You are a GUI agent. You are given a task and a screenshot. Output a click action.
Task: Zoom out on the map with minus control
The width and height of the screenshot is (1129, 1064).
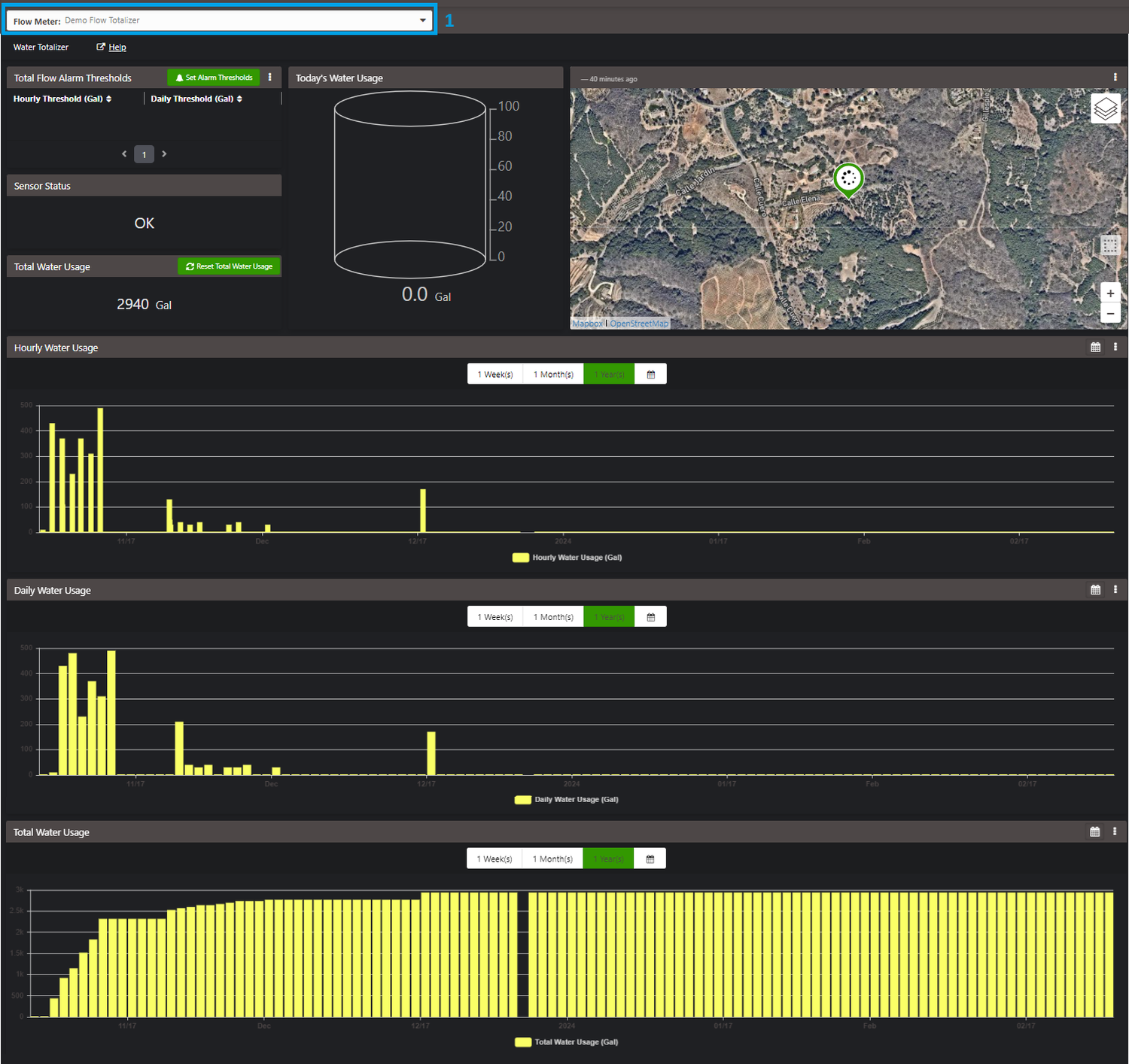click(x=1110, y=313)
